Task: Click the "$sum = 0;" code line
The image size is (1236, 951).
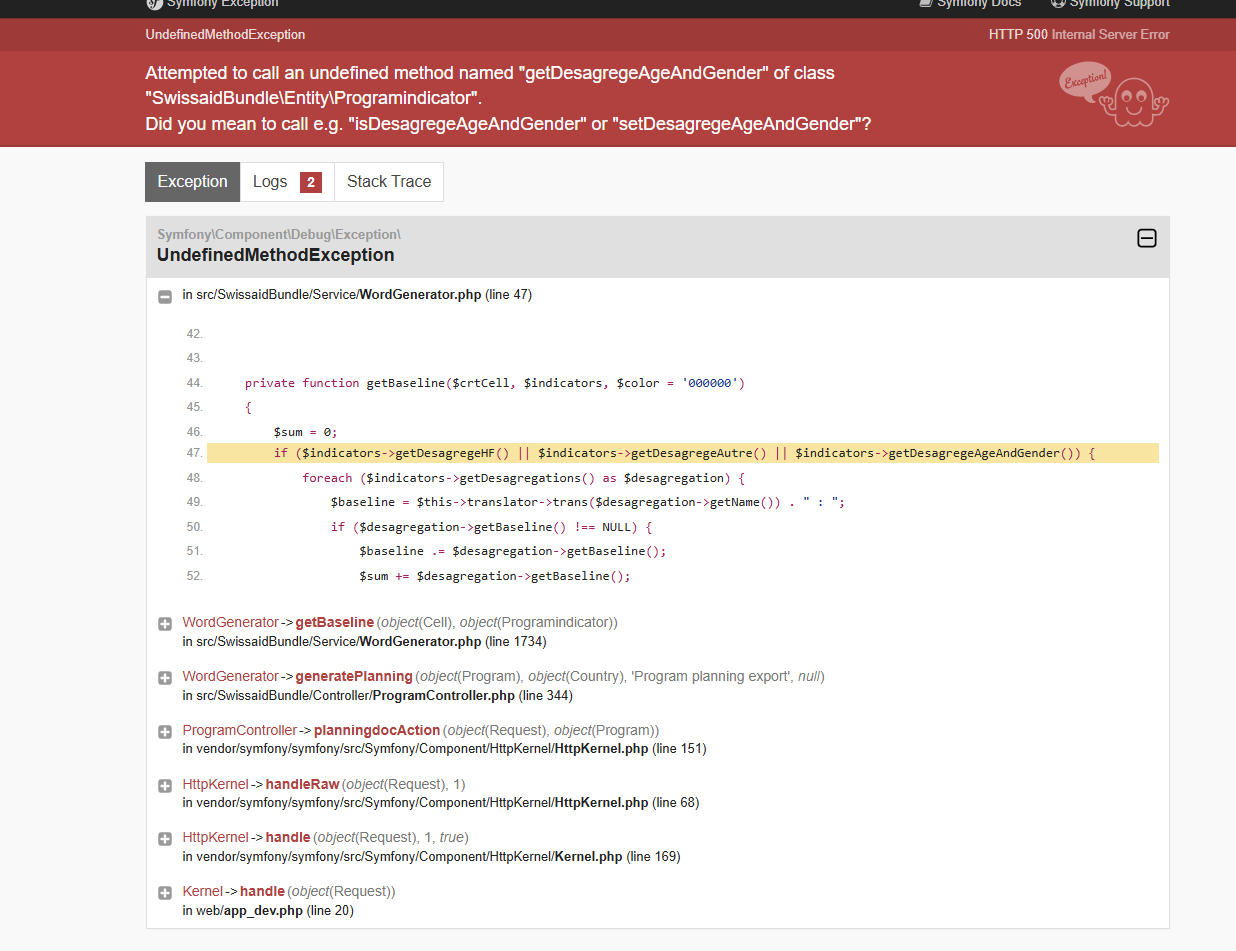Action: pos(305,432)
